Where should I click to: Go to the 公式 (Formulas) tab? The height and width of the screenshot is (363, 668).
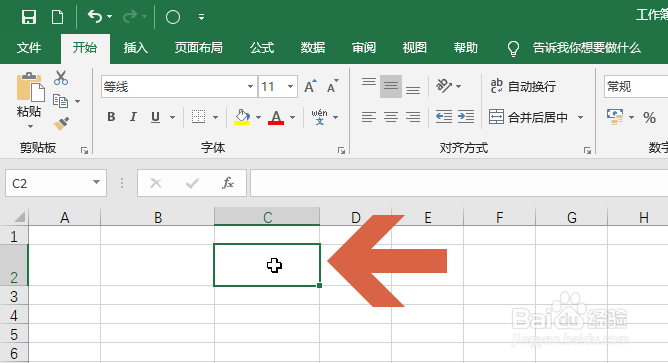pos(262,48)
